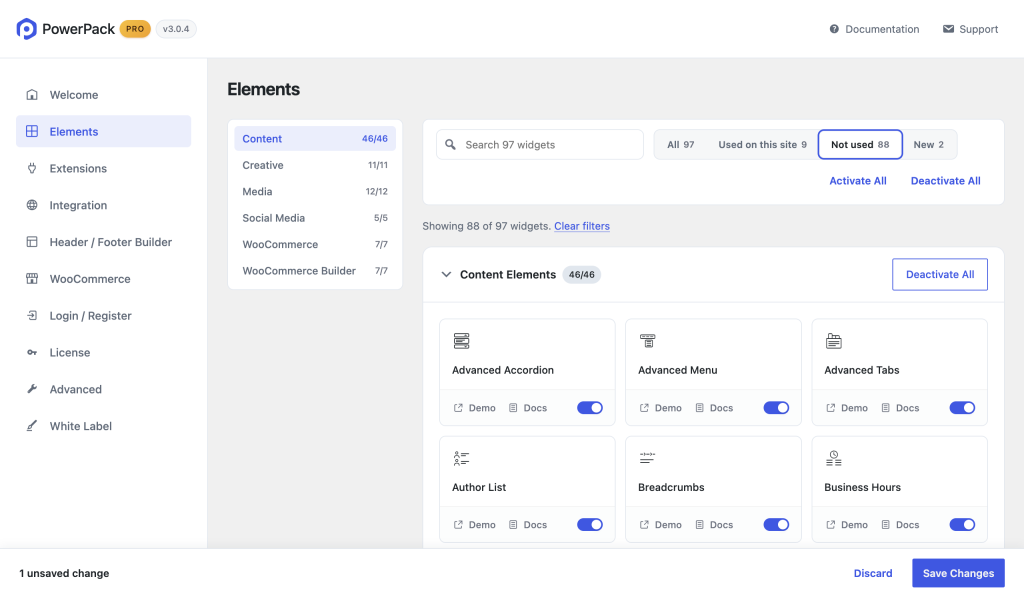Click the WooCommerce store icon in sidebar
The height and width of the screenshot is (597, 1024).
pyautogui.click(x=31, y=279)
